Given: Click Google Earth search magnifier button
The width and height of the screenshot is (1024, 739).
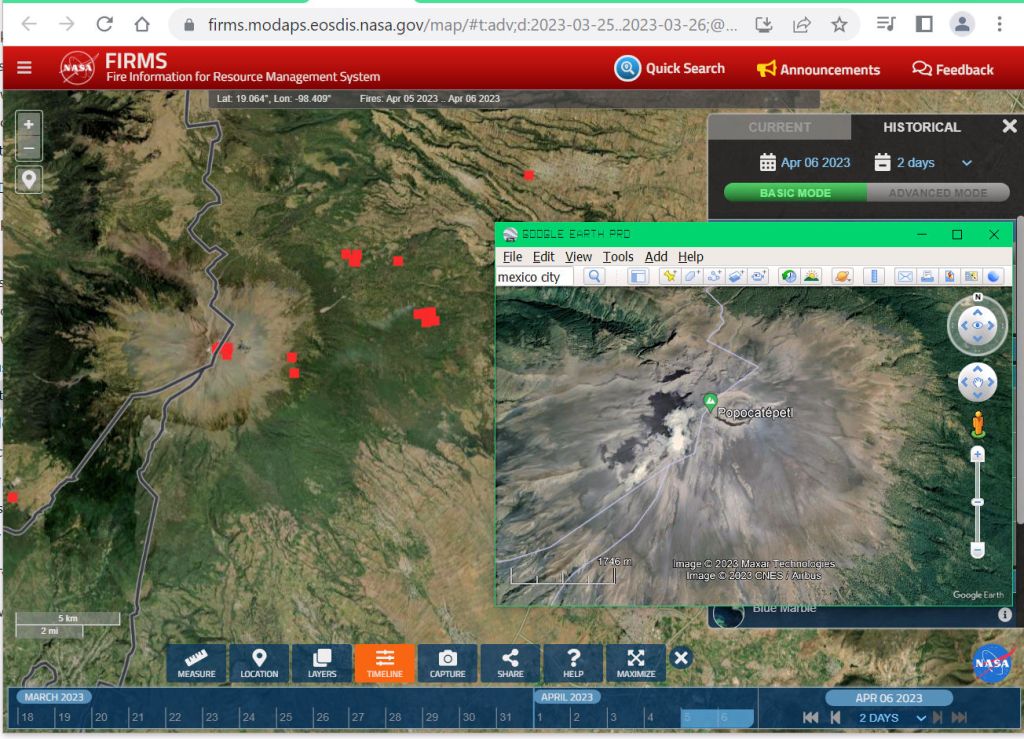Looking at the screenshot, I should point(594,276).
